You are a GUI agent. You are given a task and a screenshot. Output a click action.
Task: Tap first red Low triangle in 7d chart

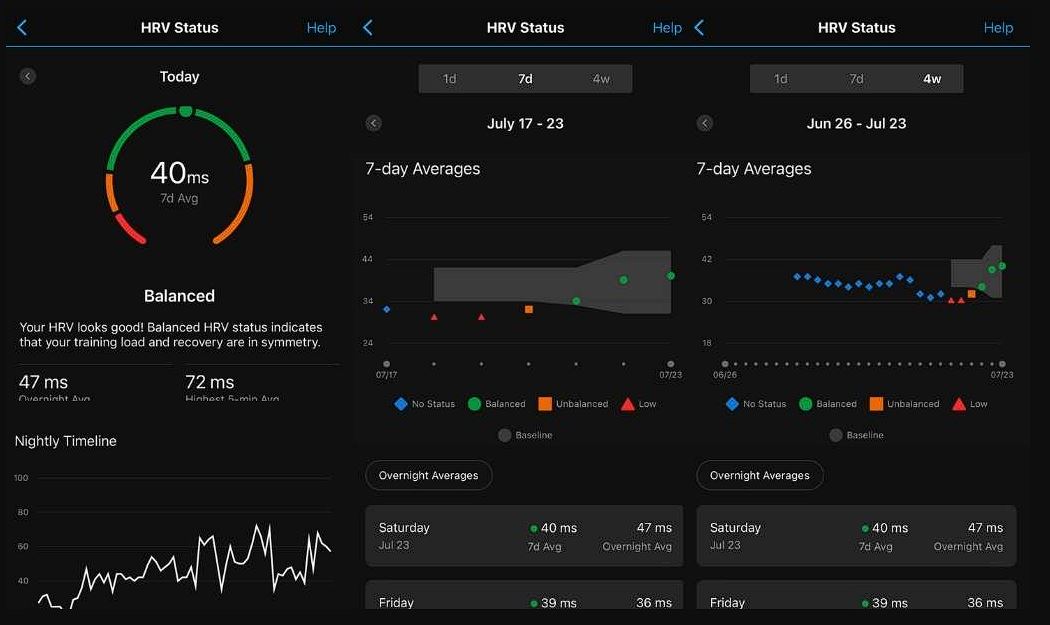(x=434, y=317)
